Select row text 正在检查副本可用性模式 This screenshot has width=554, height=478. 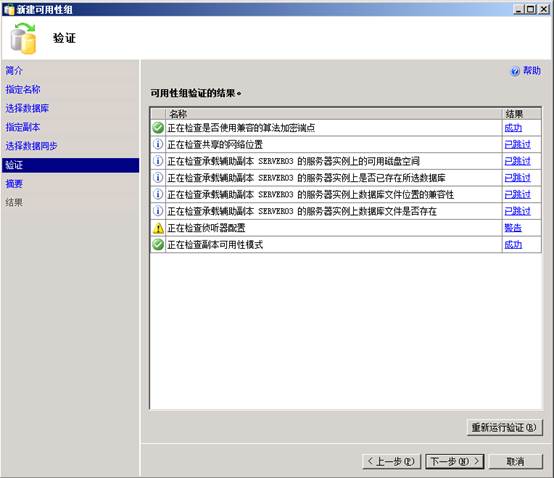point(215,244)
